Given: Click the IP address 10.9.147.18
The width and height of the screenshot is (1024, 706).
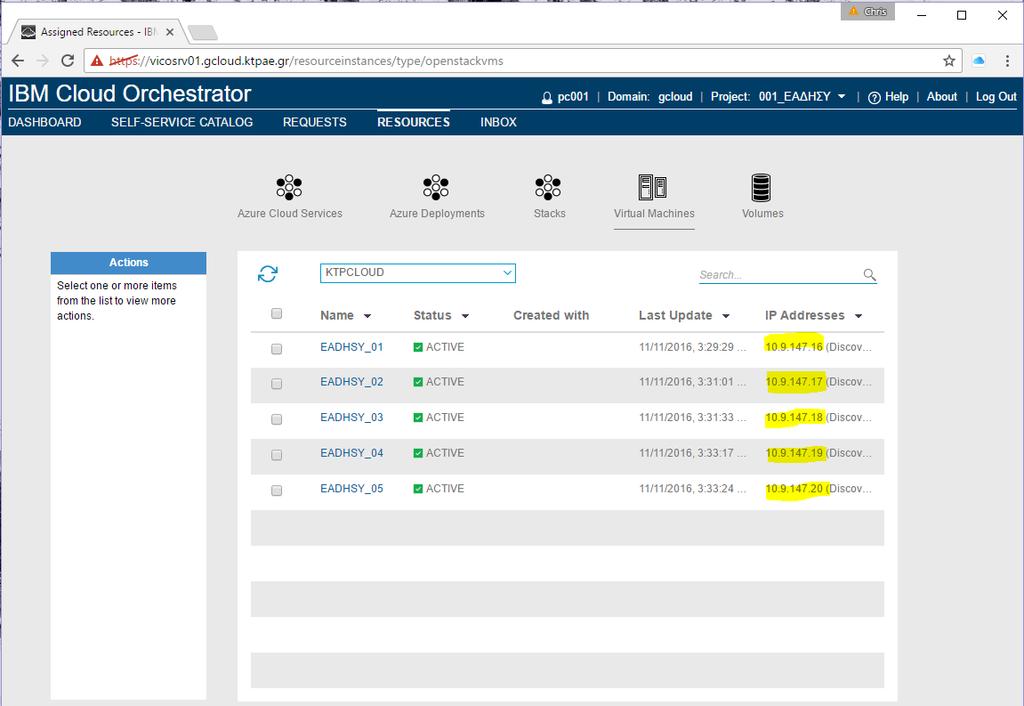Looking at the screenshot, I should click(793, 417).
